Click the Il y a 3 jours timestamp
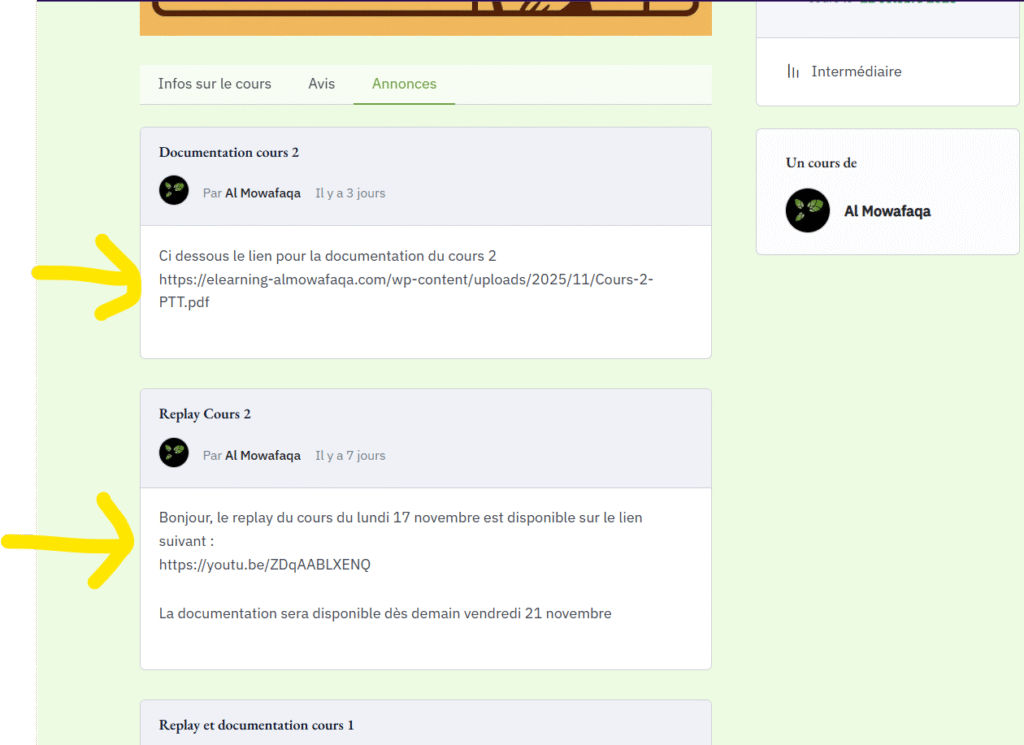Viewport: 1024px width, 745px height. 350,193
